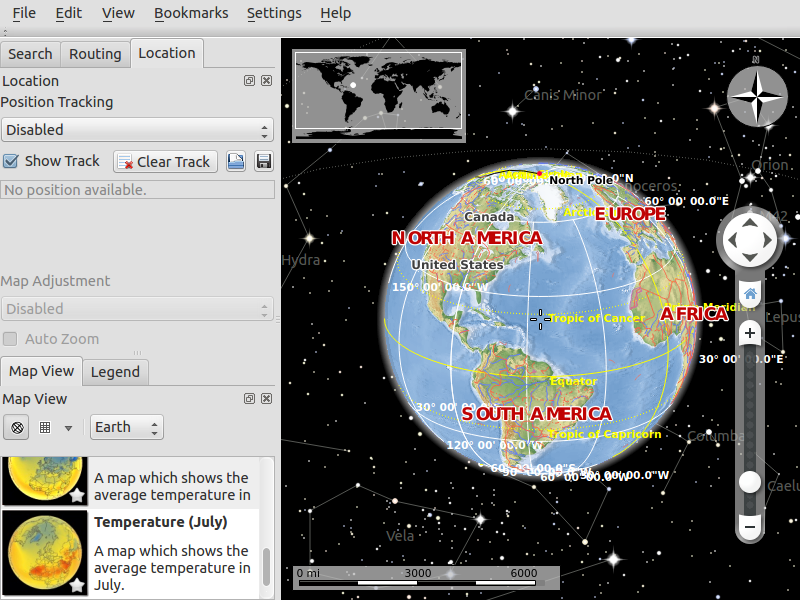This screenshot has height=600, width=800.
Task: Click the compass rose on the map
Action: 757,97
